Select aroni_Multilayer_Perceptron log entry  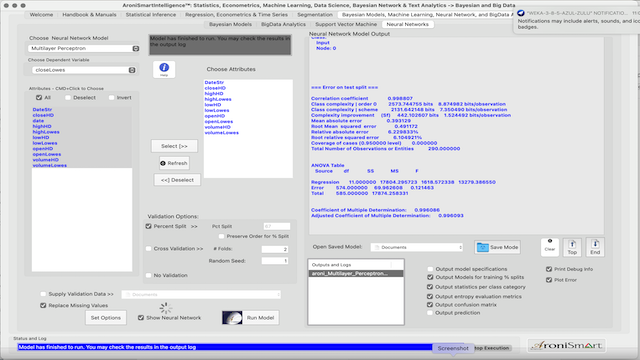coord(356,273)
